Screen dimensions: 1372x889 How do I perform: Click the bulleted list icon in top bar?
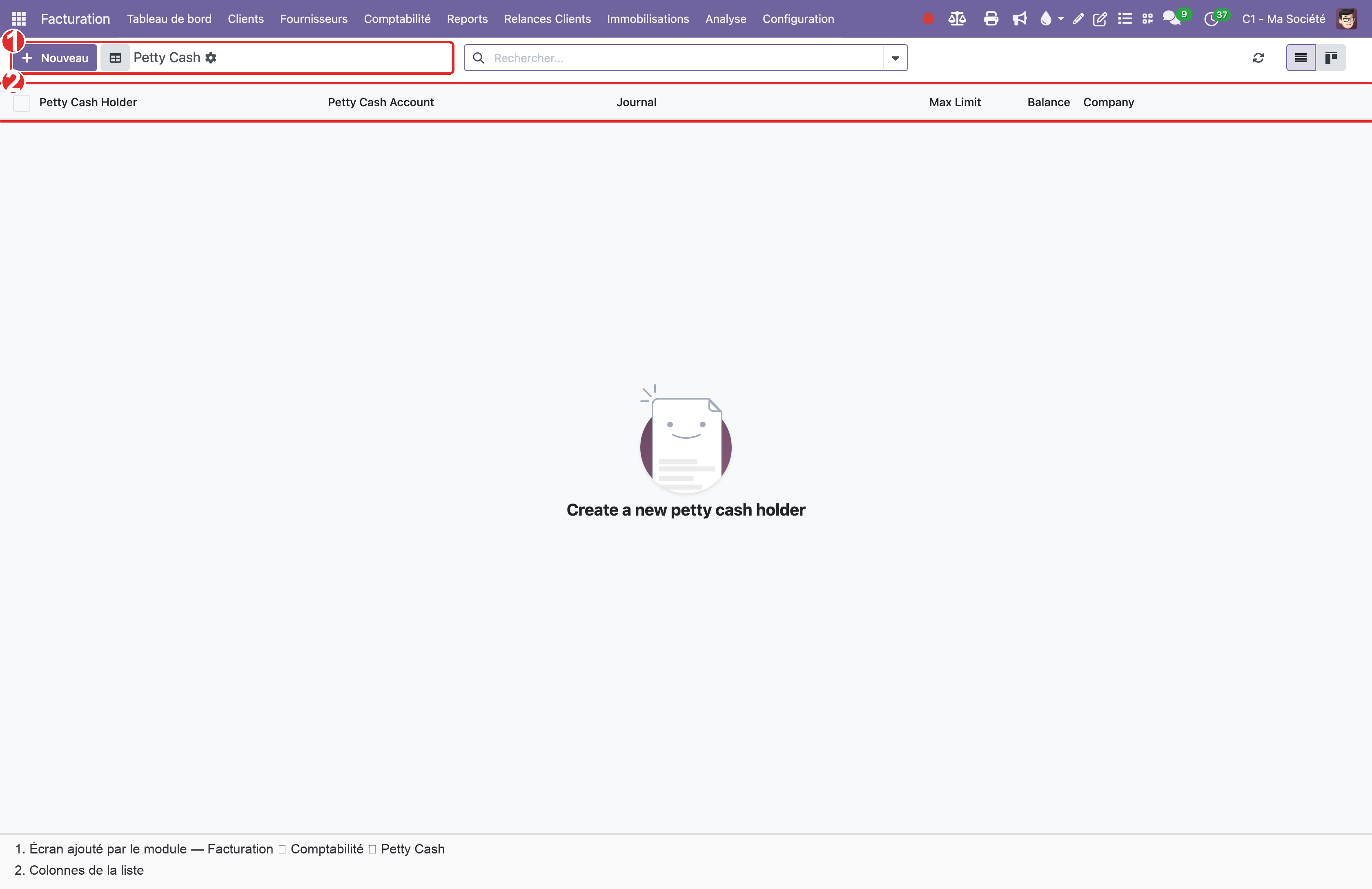point(1124,18)
